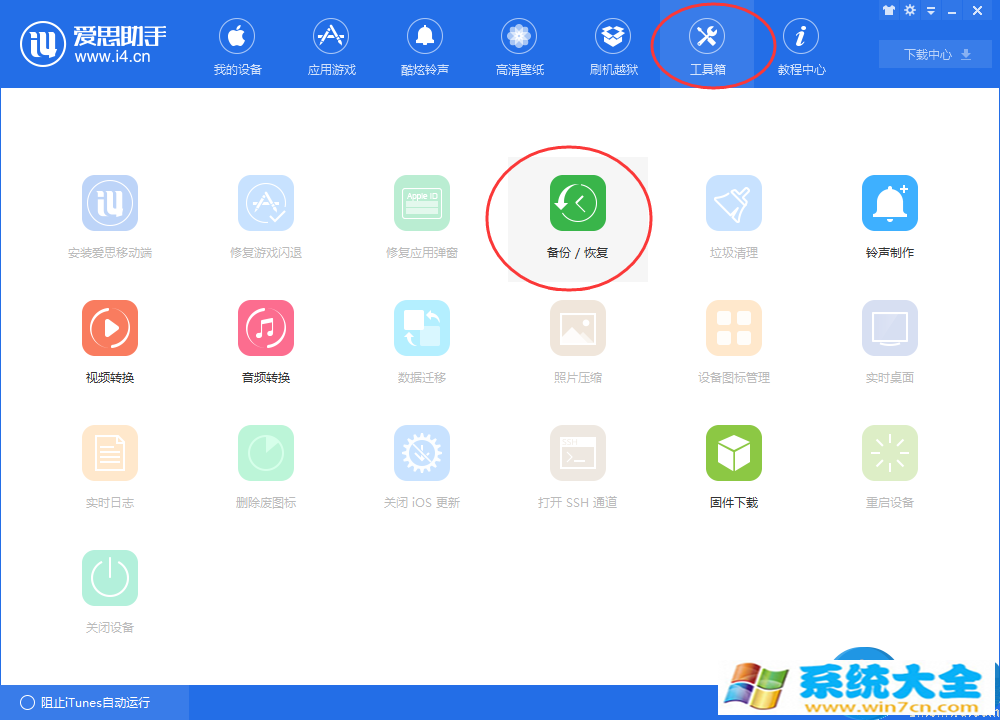This screenshot has width=1000, height=720.
Task: Switch to the 我的设备 section
Action: (x=236, y=45)
